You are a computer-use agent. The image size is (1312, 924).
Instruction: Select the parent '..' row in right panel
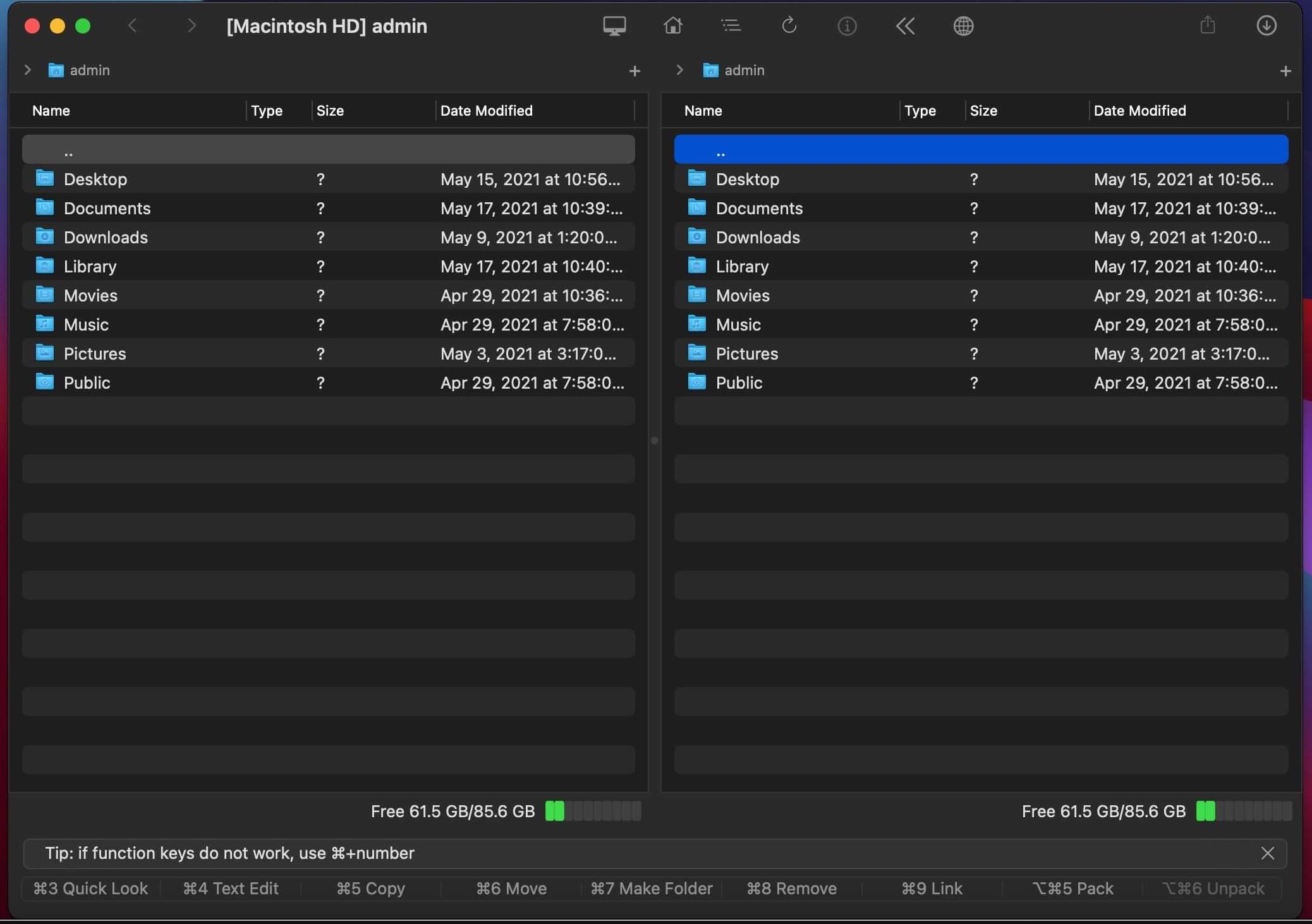tap(981, 149)
